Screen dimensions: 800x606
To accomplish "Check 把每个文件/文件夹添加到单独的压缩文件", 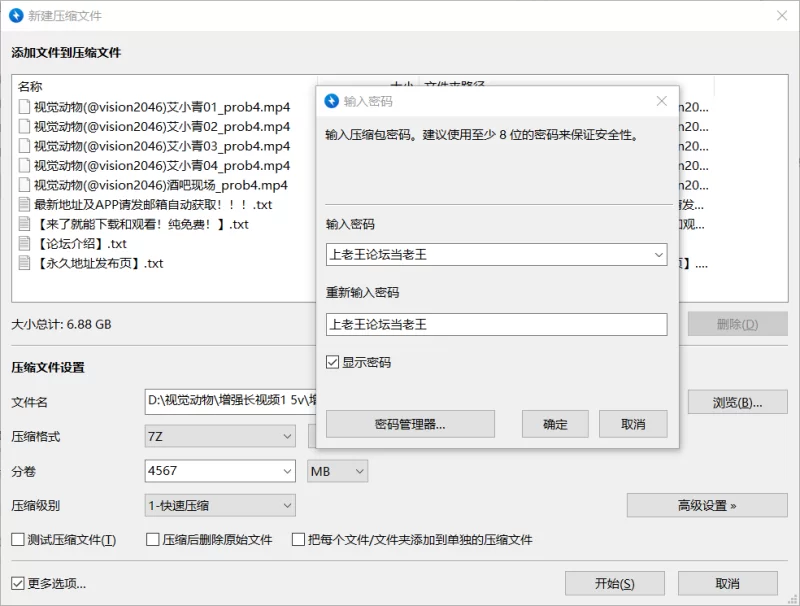I will (x=298, y=540).
